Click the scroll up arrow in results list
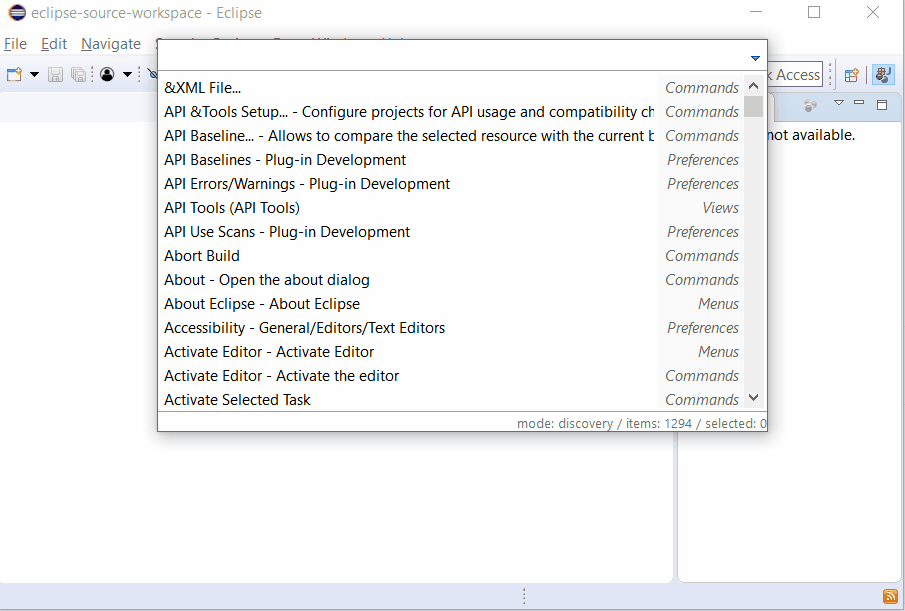Screen dimensions: 905x611 (753, 86)
